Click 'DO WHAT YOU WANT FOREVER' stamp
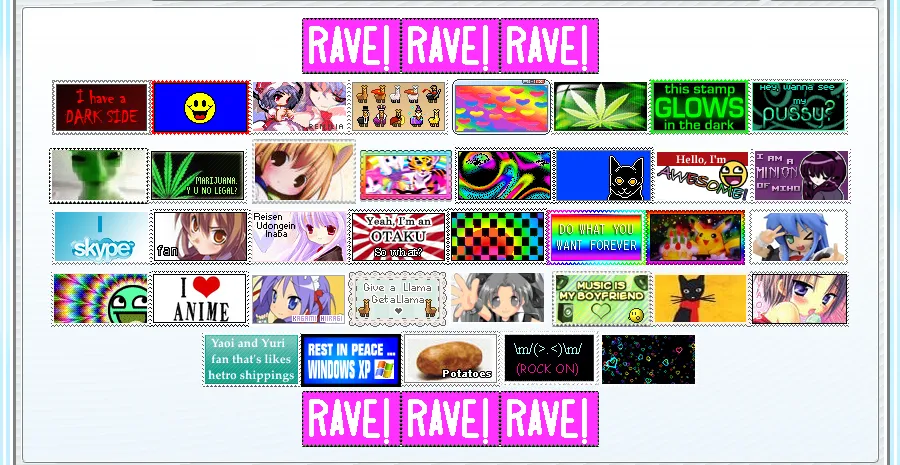Image resolution: width=900 pixels, height=465 pixels. tap(596, 237)
